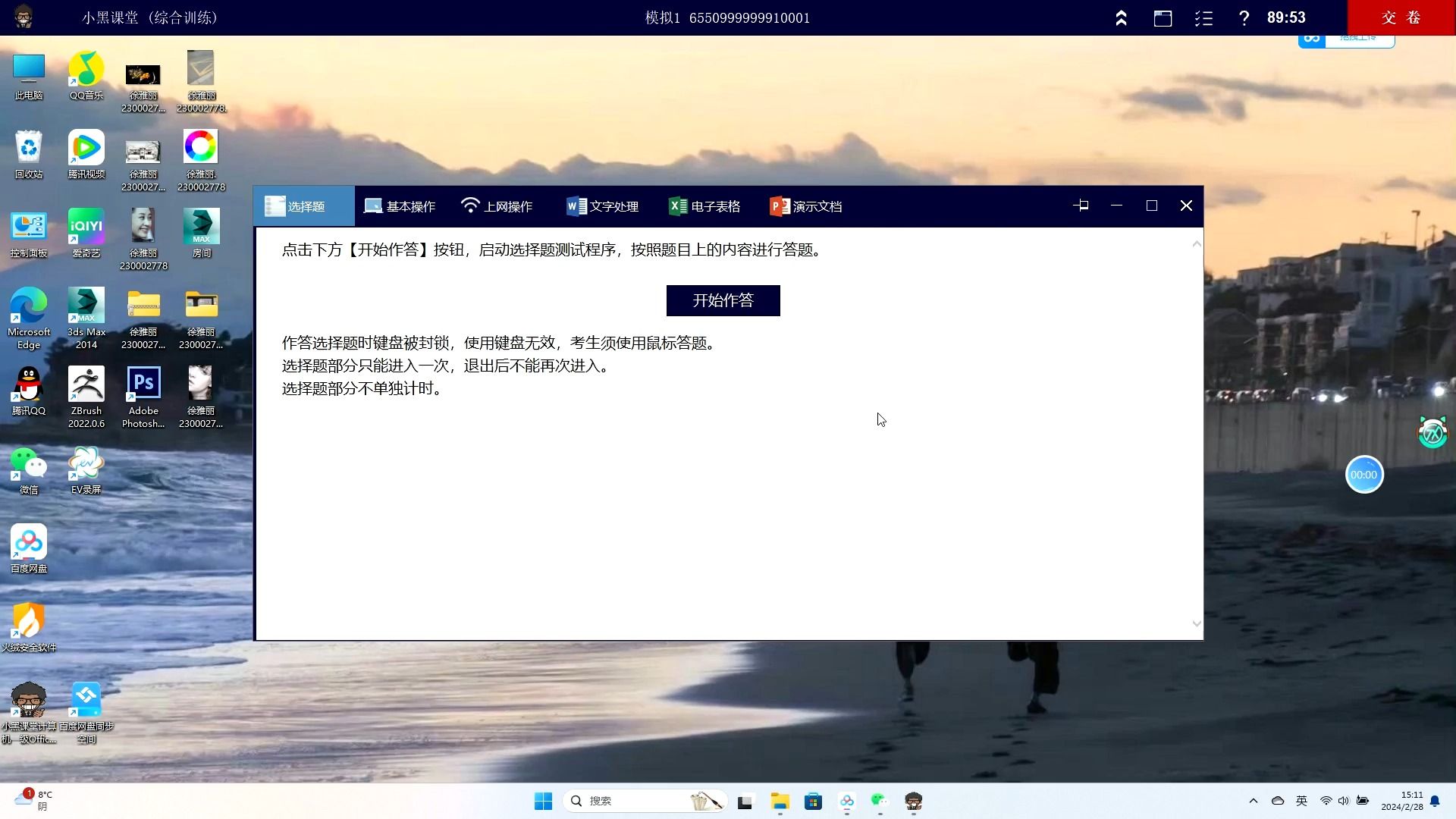Click the question mark help icon
The width and height of the screenshot is (1456, 819).
click(x=1244, y=18)
